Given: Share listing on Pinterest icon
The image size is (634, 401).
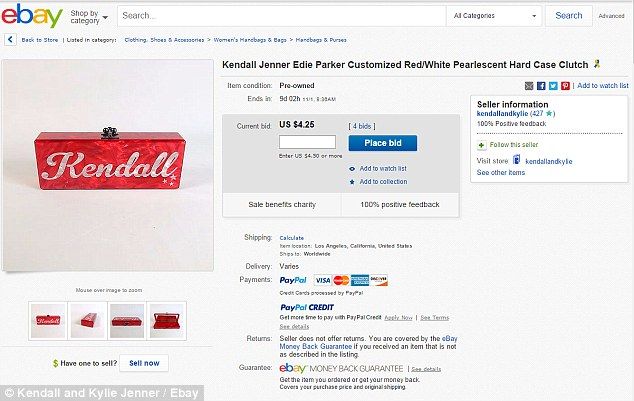Looking at the screenshot, I should (565, 86).
